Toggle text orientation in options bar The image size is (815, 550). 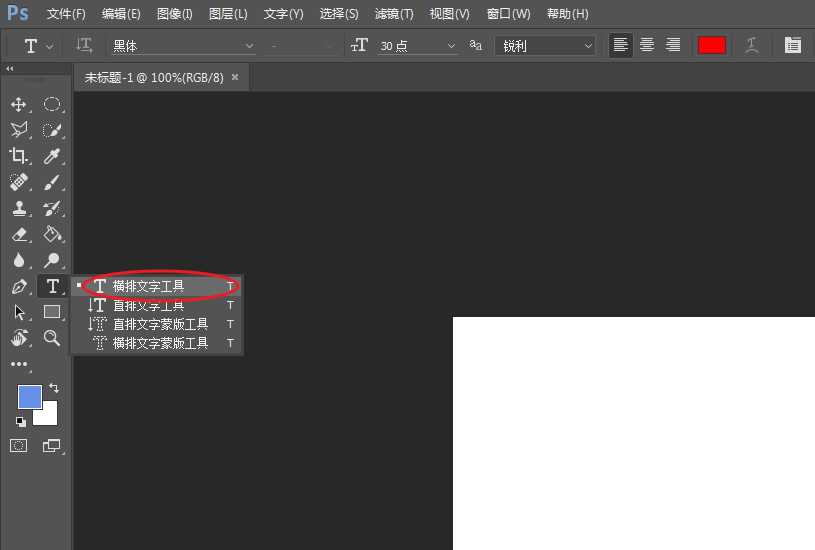click(85, 46)
